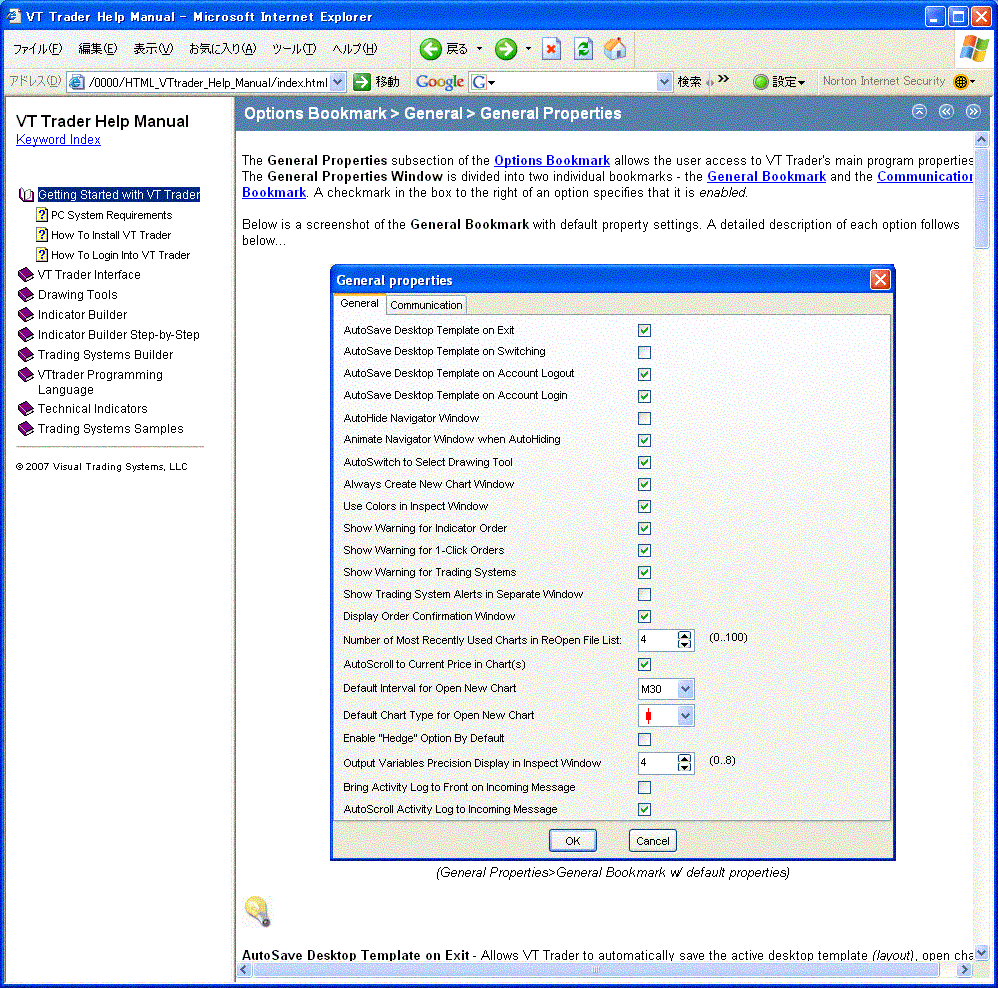Click the Norton Internet Security globe icon

click(x=960, y=81)
